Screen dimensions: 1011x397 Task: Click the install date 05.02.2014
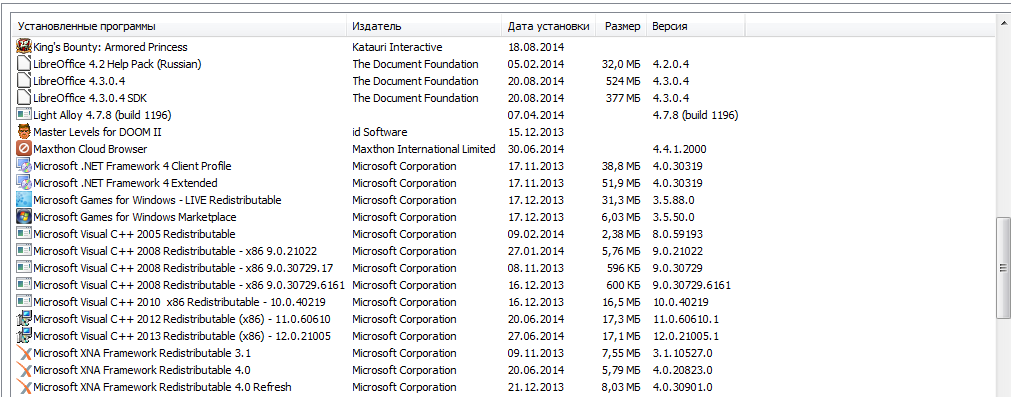pyautogui.click(x=536, y=64)
